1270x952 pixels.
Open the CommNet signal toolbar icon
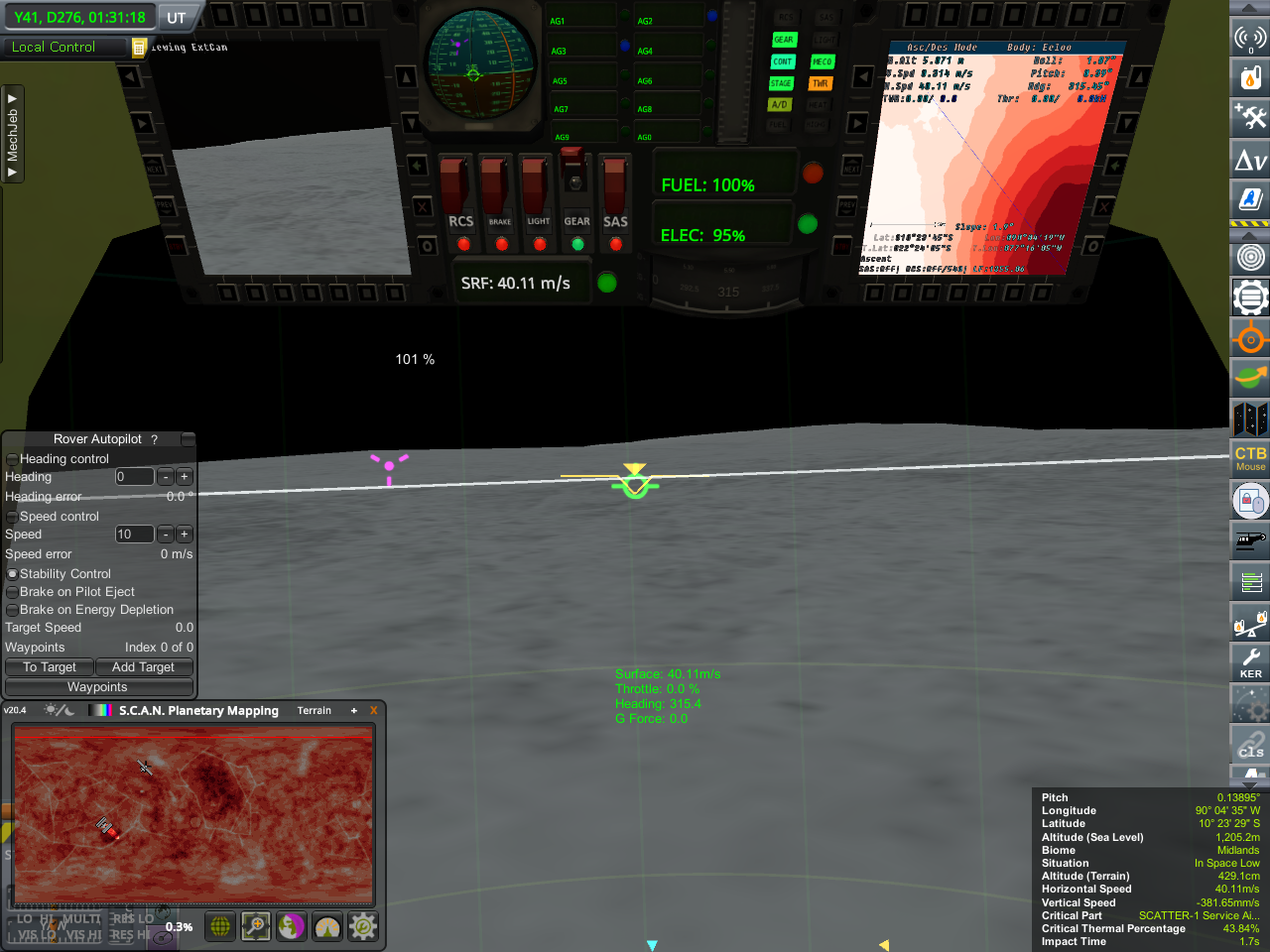click(x=1250, y=38)
